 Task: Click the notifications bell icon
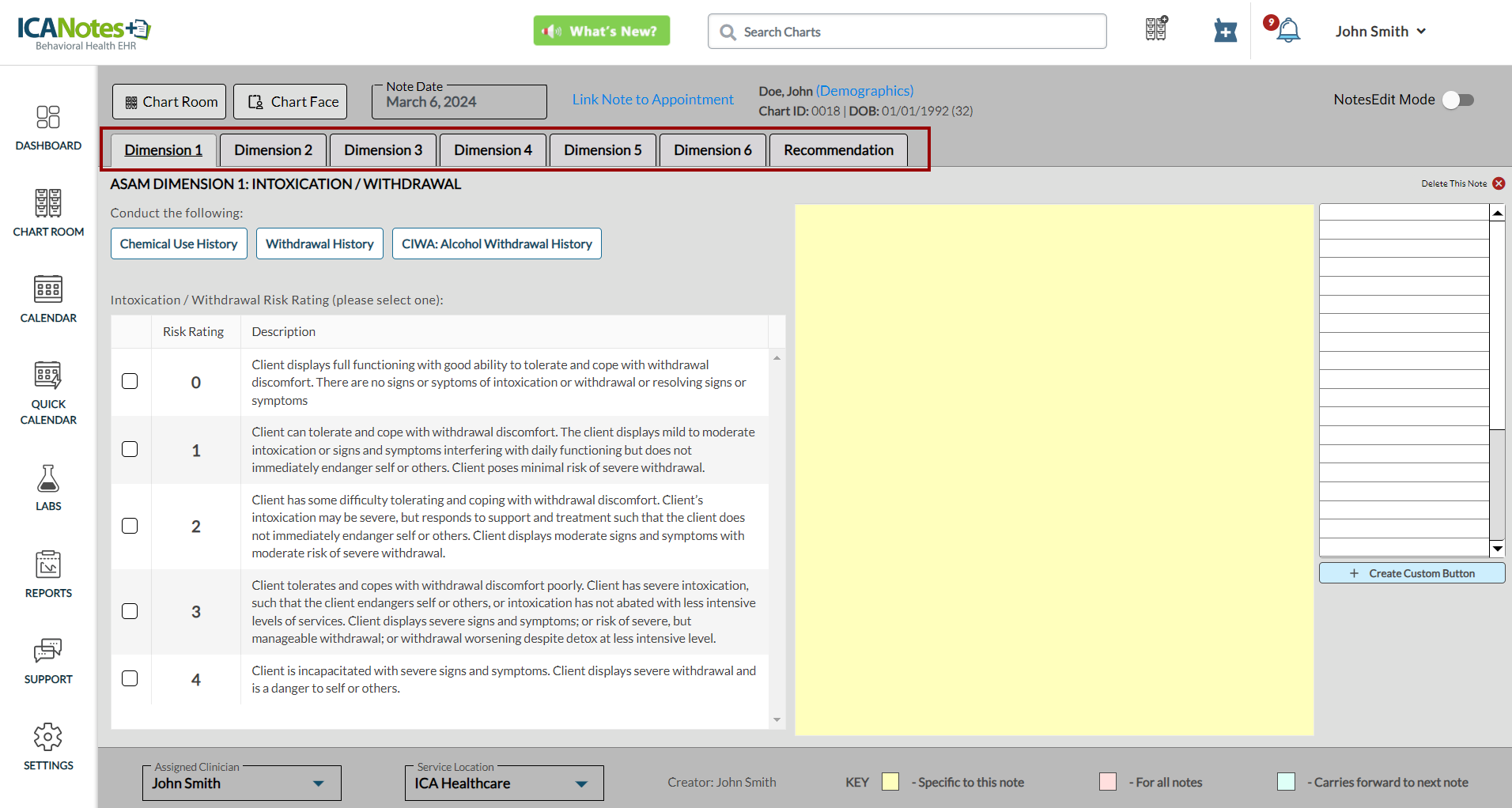pyautogui.click(x=1288, y=31)
